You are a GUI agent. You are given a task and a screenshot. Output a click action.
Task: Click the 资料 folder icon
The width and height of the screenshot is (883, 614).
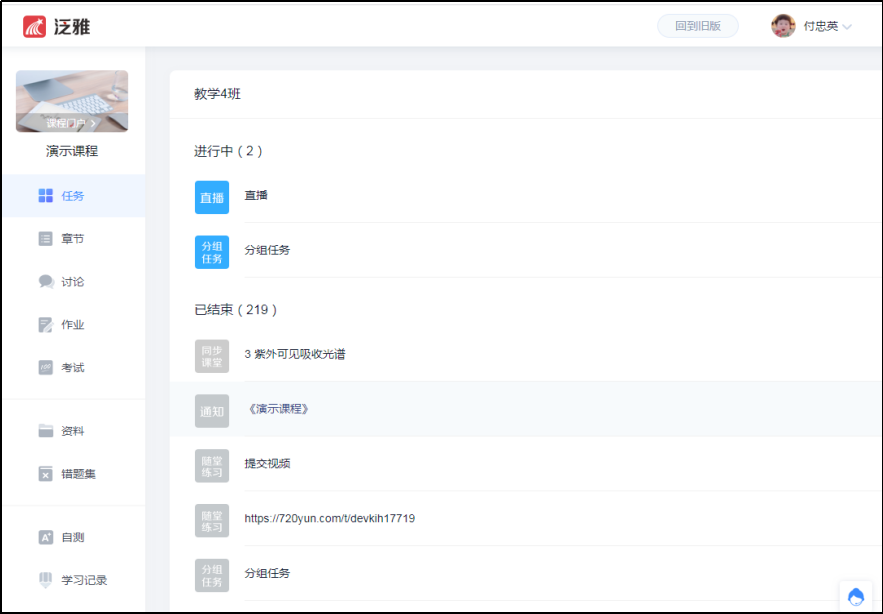point(45,431)
